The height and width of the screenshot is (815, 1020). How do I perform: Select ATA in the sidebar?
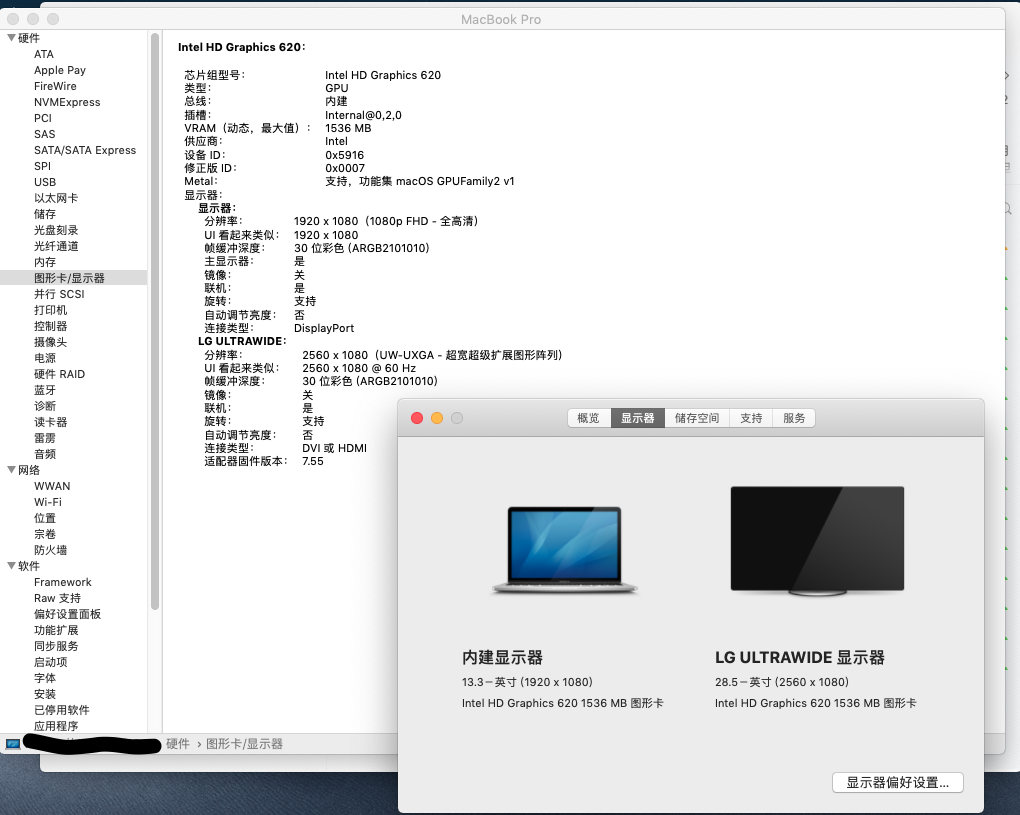coord(44,54)
